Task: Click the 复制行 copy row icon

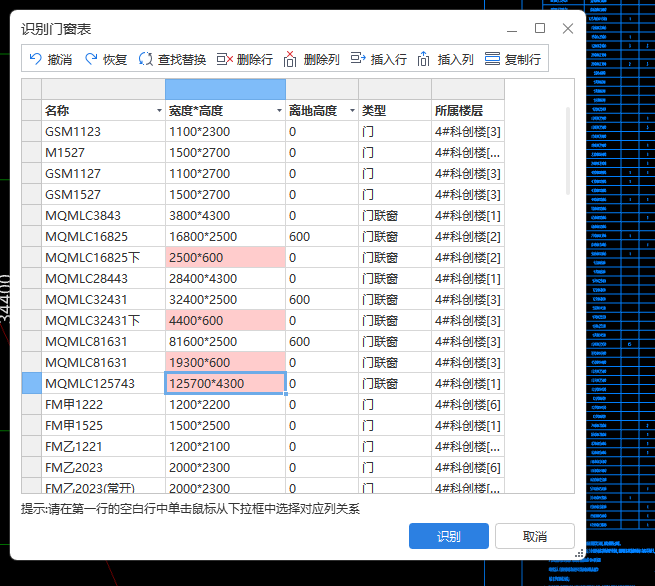Action: click(492, 58)
